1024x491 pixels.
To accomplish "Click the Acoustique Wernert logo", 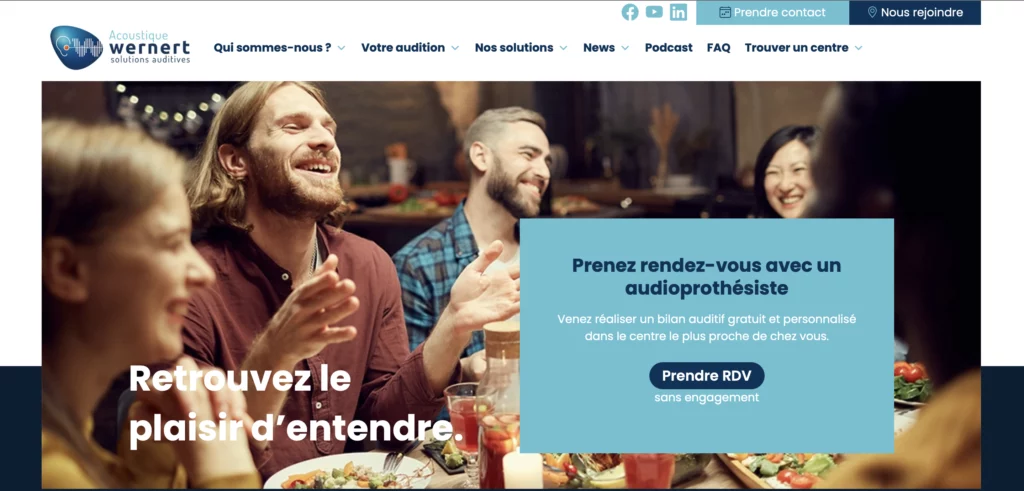I will 120,47.
